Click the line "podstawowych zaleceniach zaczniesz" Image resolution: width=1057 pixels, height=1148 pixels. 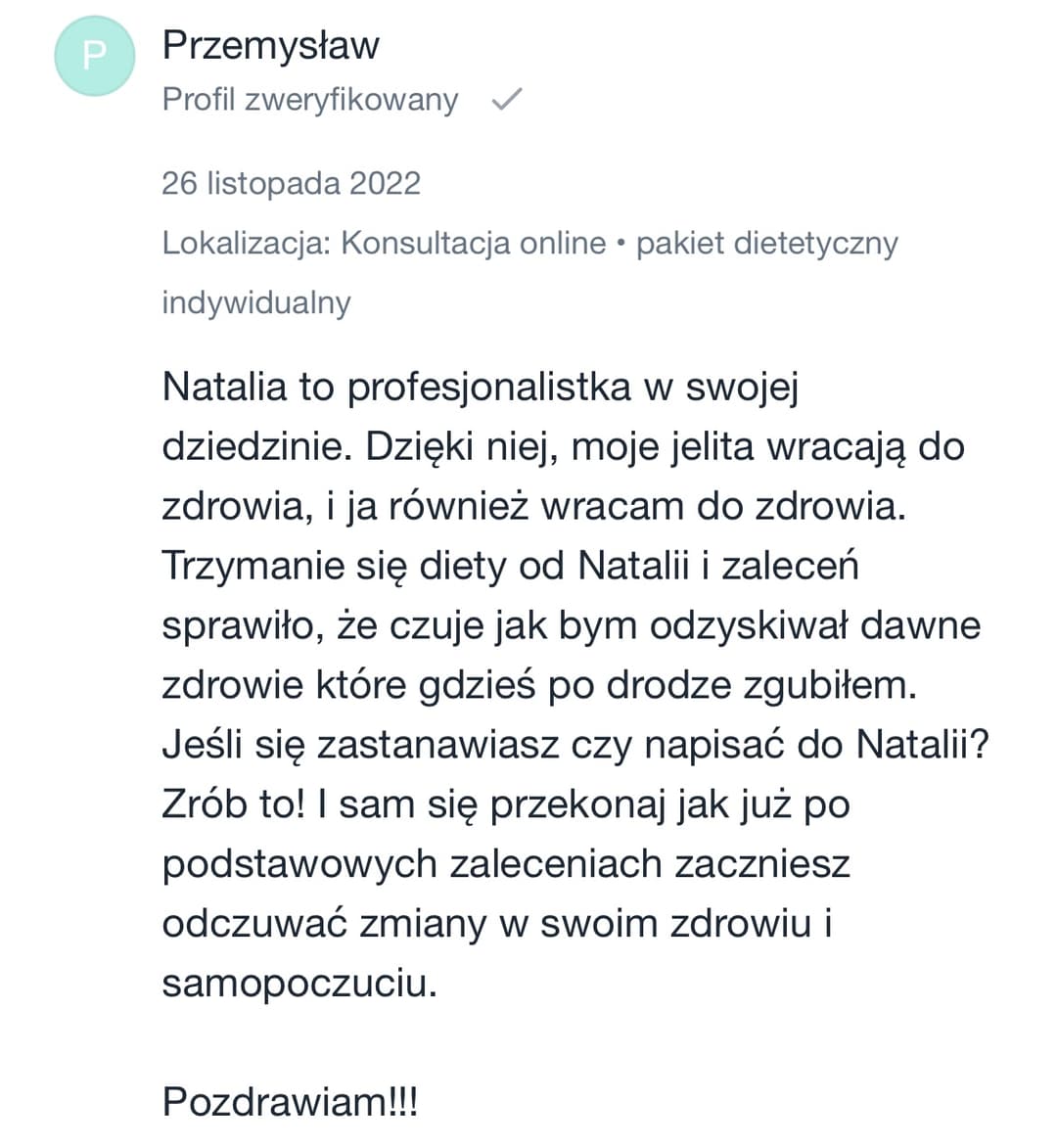pos(506,864)
